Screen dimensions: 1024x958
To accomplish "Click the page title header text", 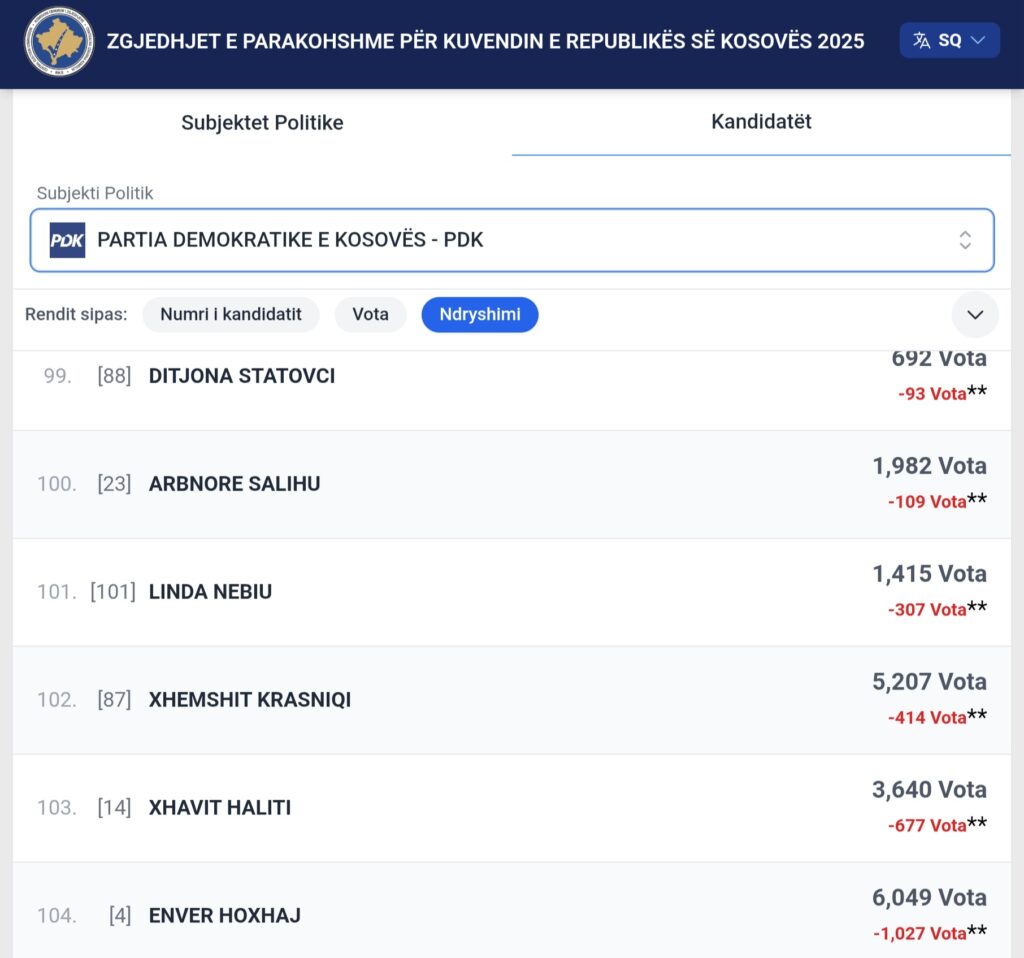I will [x=485, y=42].
